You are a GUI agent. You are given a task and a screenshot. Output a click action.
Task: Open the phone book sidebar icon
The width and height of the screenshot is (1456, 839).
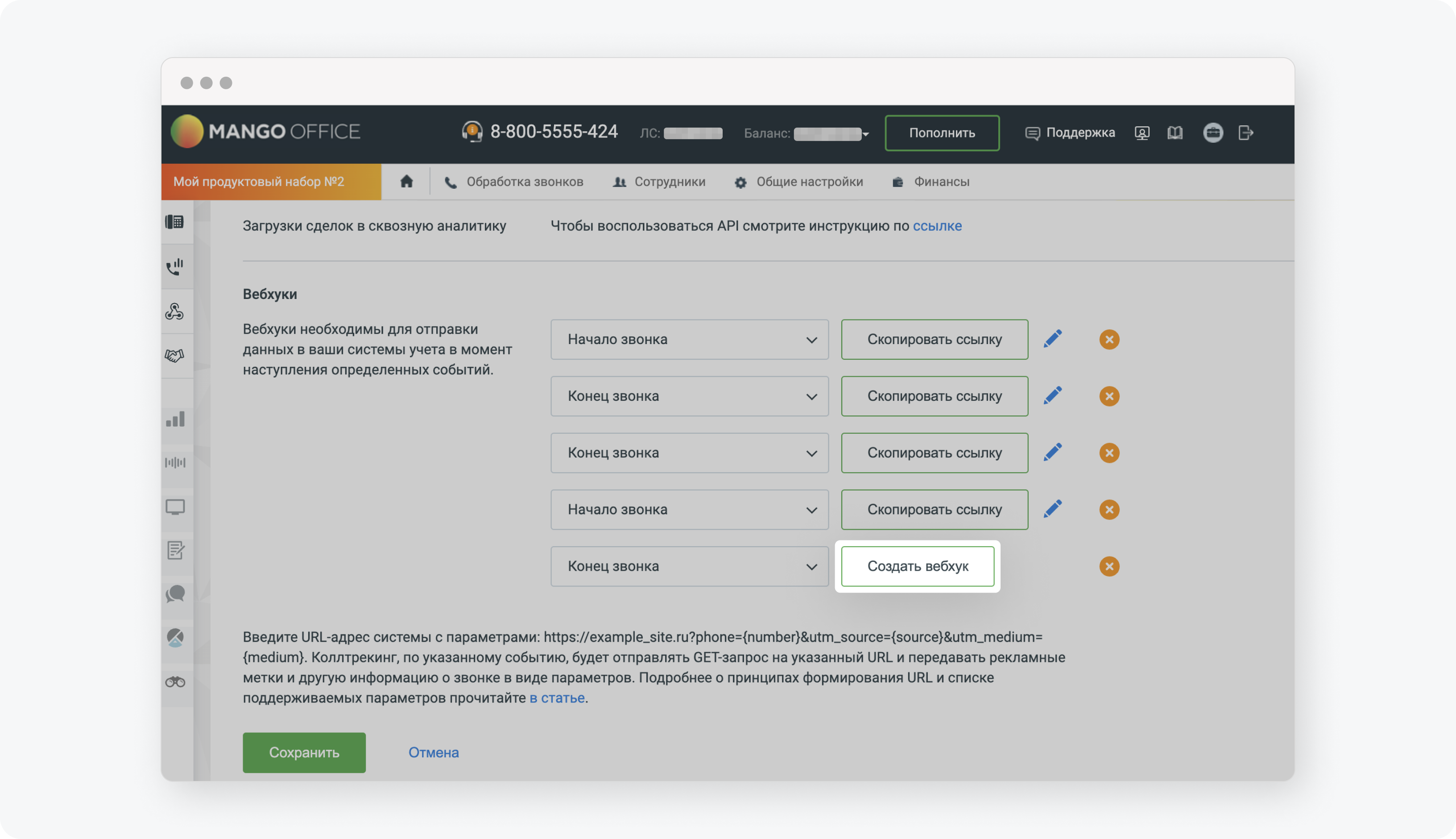click(174, 222)
